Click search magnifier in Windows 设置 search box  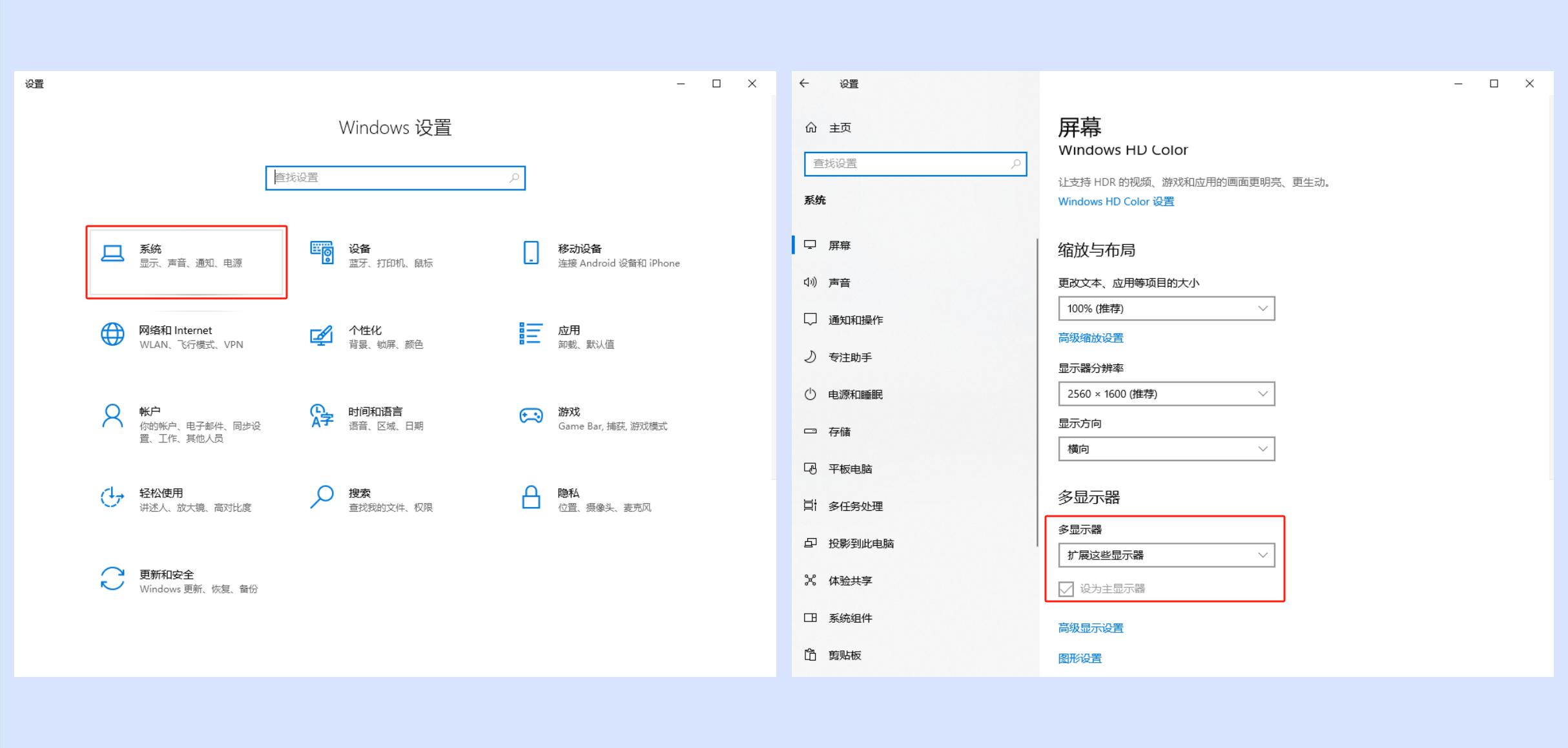pyautogui.click(x=514, y=178)
